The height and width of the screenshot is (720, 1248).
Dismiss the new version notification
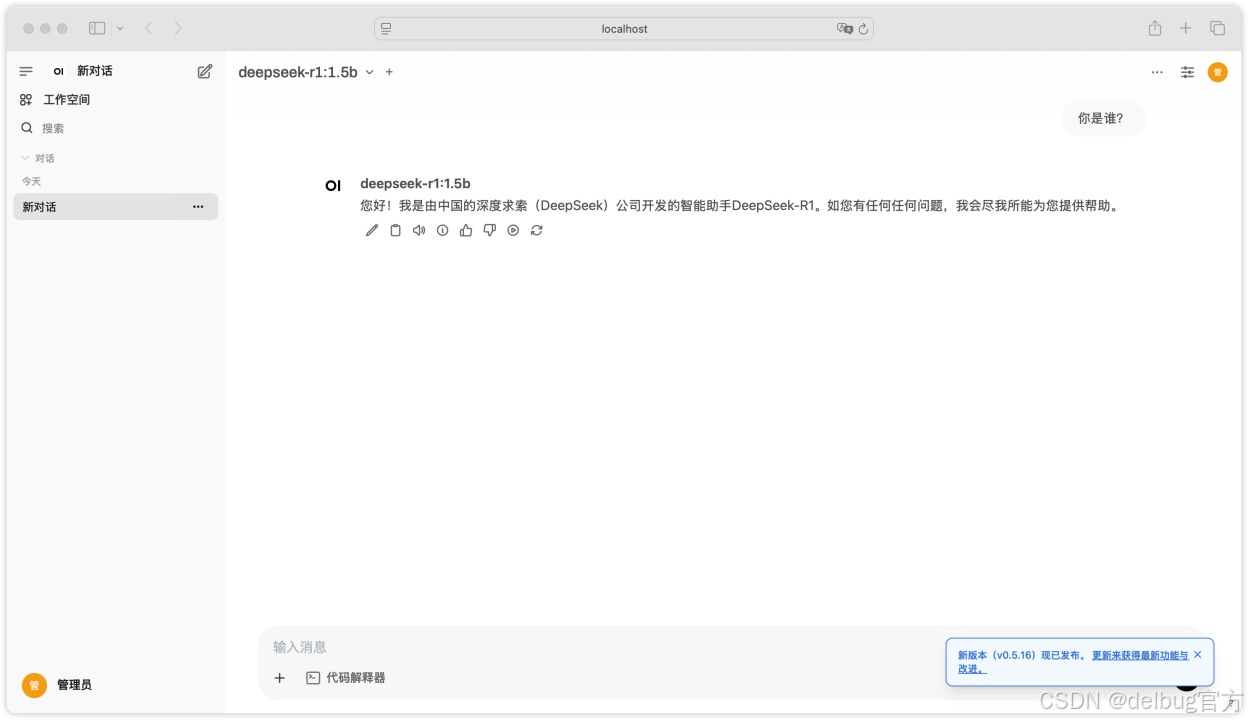click(x=1198, y=654)
